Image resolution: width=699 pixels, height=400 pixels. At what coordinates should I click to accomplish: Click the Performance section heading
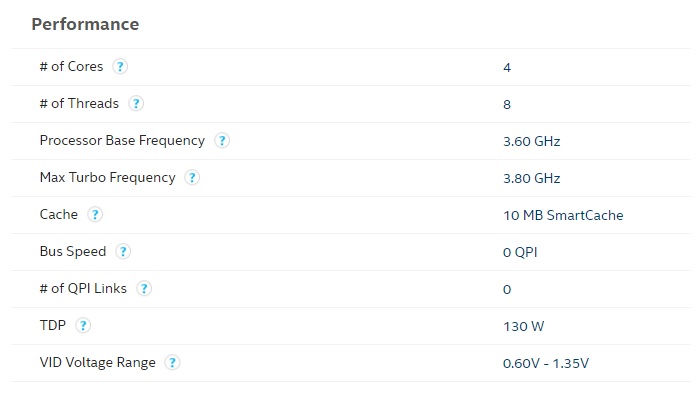pos(85,24)
